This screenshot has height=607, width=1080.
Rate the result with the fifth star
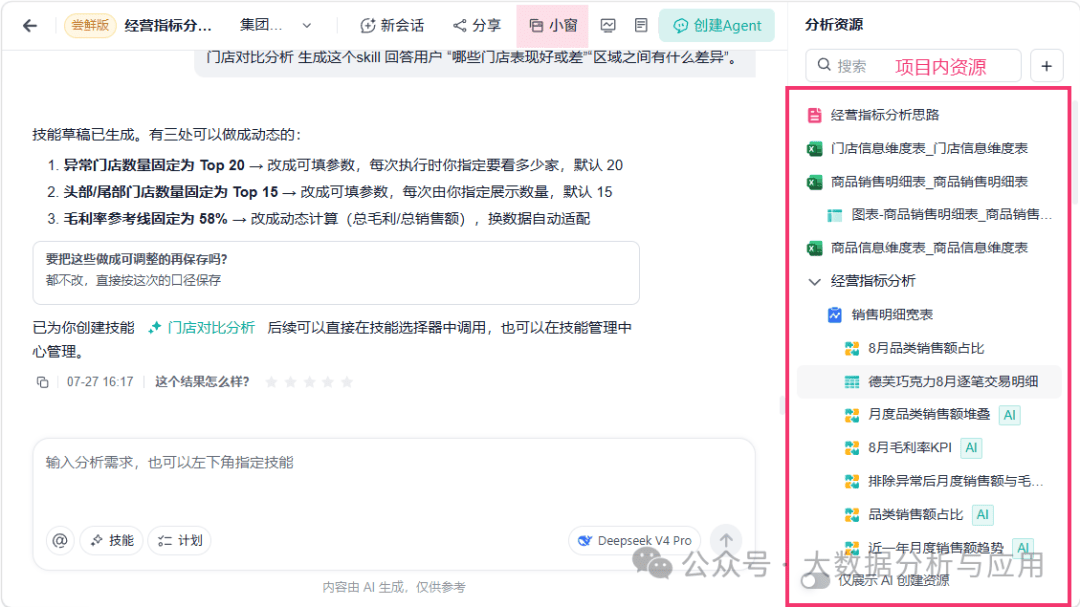click(x=347, y=382)
